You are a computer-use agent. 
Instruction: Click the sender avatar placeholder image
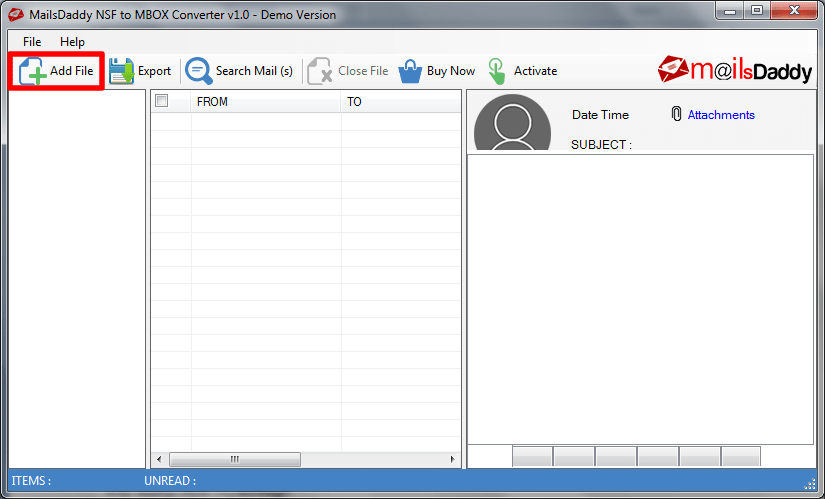[x=512, y=123]
